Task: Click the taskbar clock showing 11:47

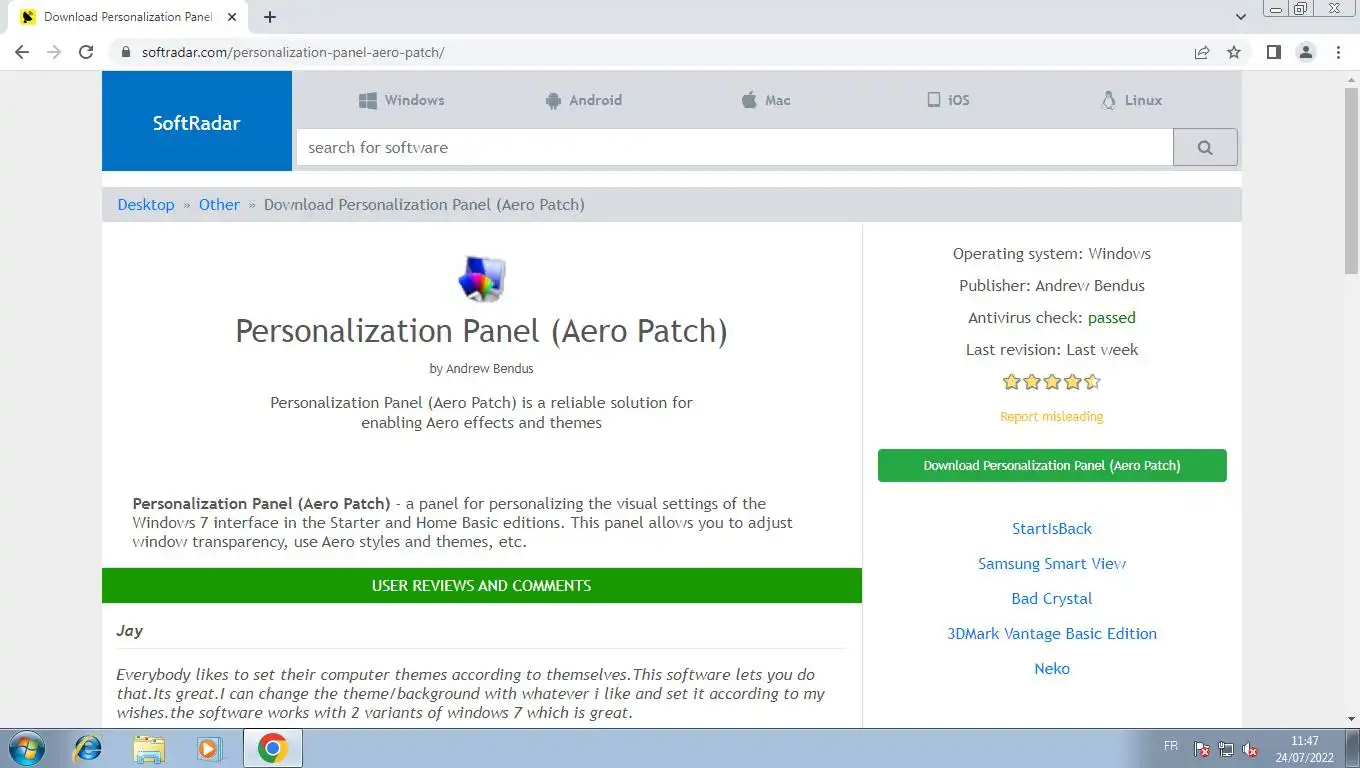Action: [x=1305, y=749]
